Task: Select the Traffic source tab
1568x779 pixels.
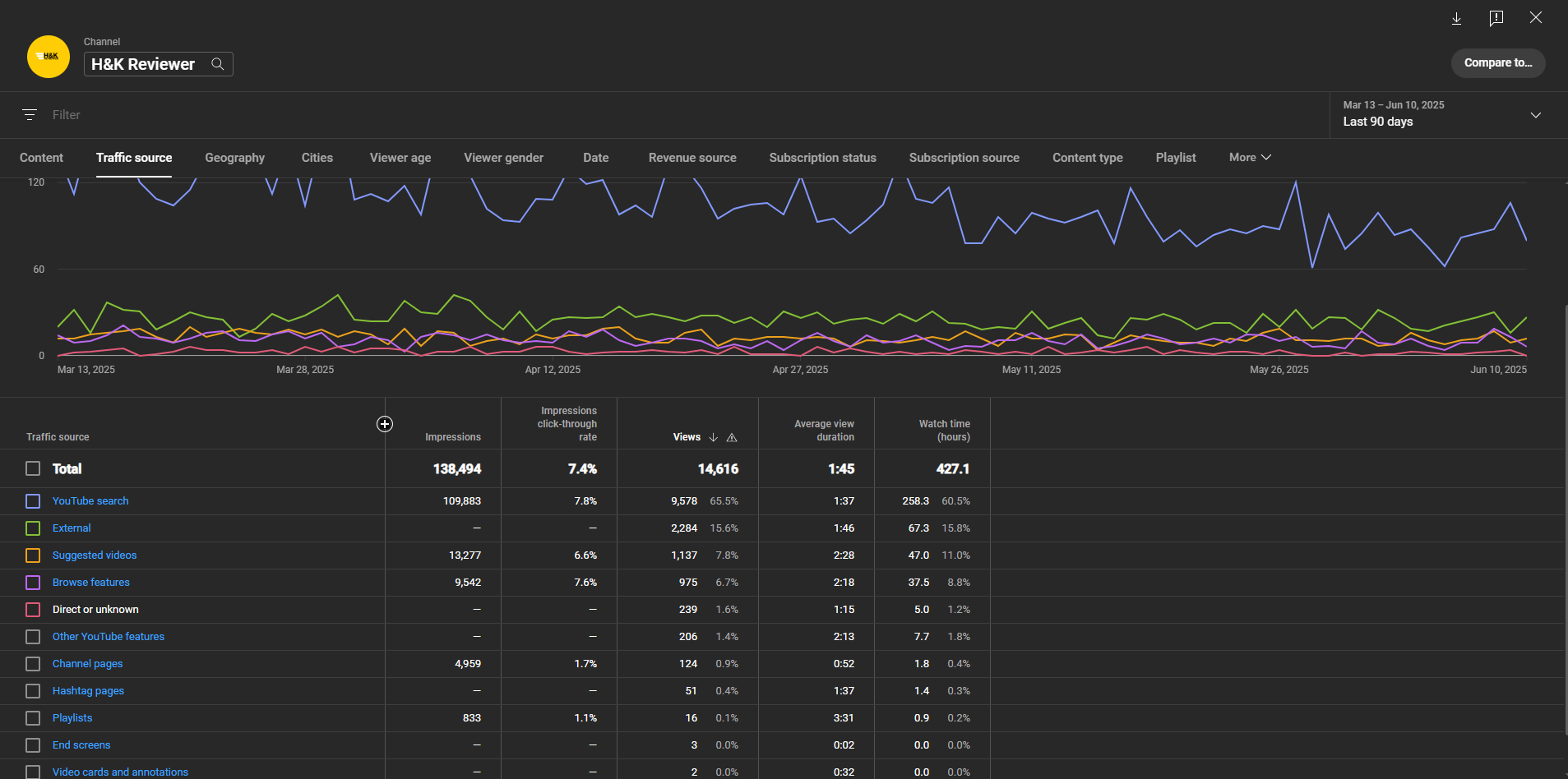Action: 134,158
